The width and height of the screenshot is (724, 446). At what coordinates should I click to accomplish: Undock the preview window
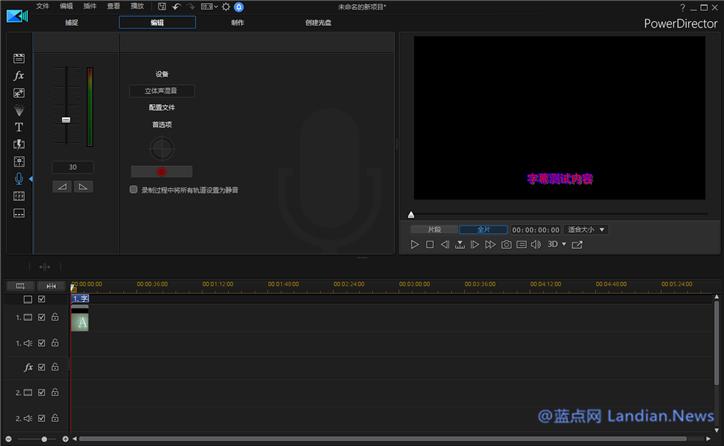pyautogui.click(x=577, y=244)
